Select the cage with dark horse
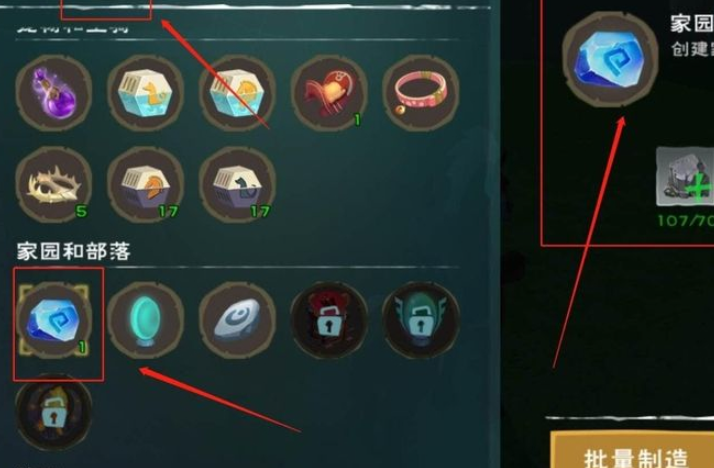 click(x=237, y=184)
